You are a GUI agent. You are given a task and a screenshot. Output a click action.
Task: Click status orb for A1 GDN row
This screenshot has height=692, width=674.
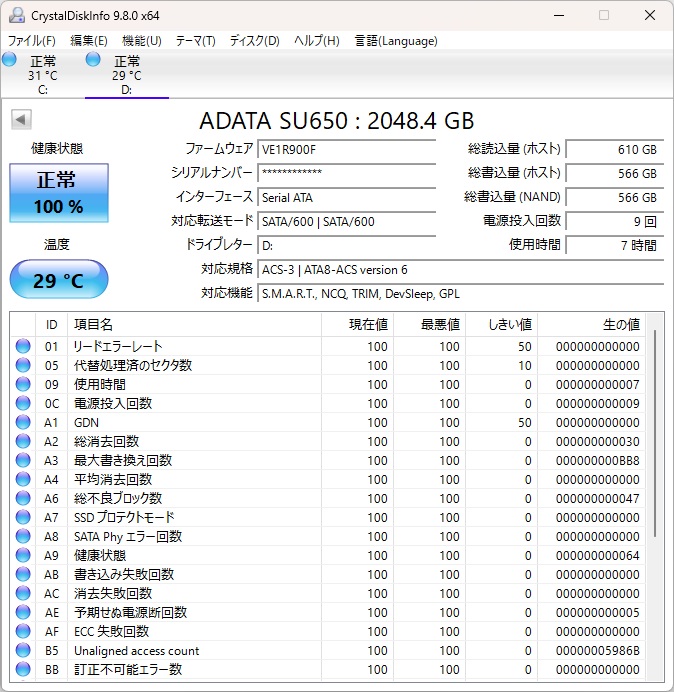[x=23, y=422]
